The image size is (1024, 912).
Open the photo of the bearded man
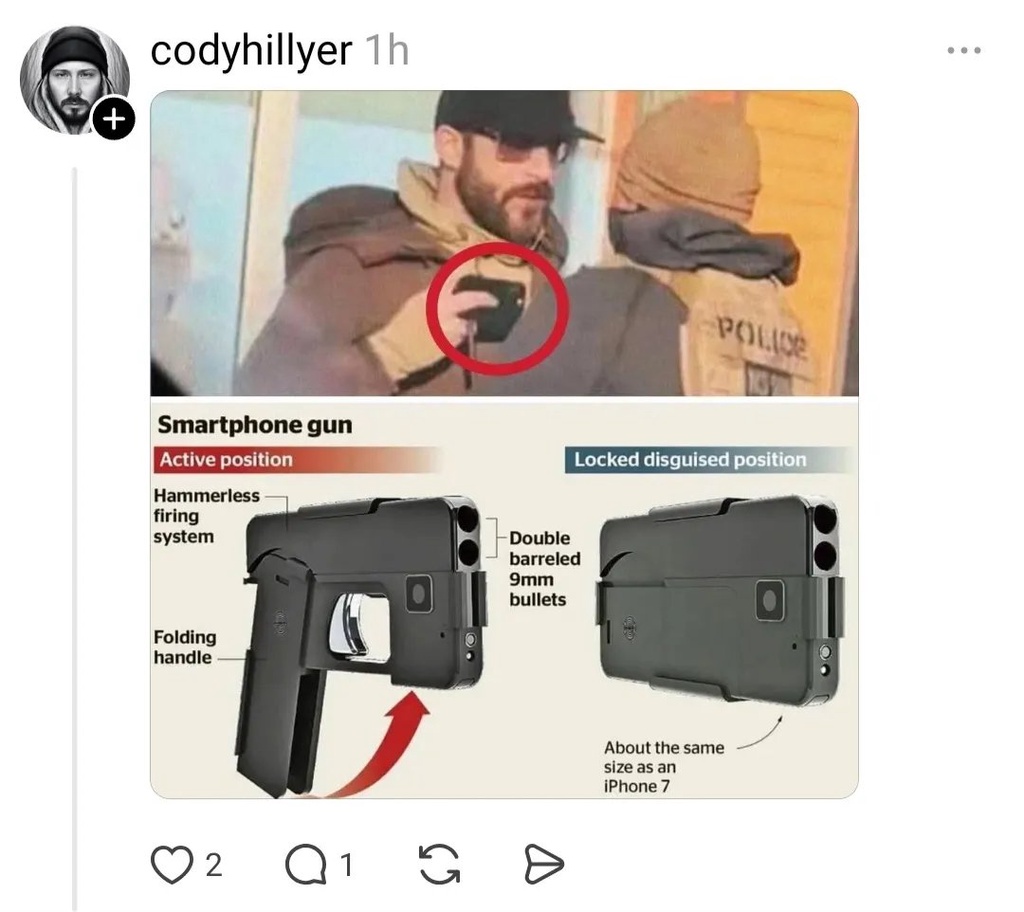[504, 243]
